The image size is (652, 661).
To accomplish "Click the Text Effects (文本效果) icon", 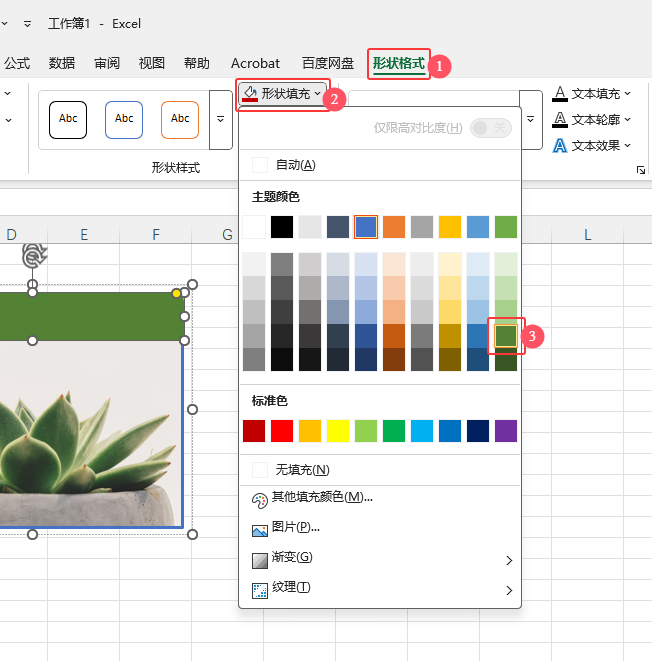I will click(560, 146).
